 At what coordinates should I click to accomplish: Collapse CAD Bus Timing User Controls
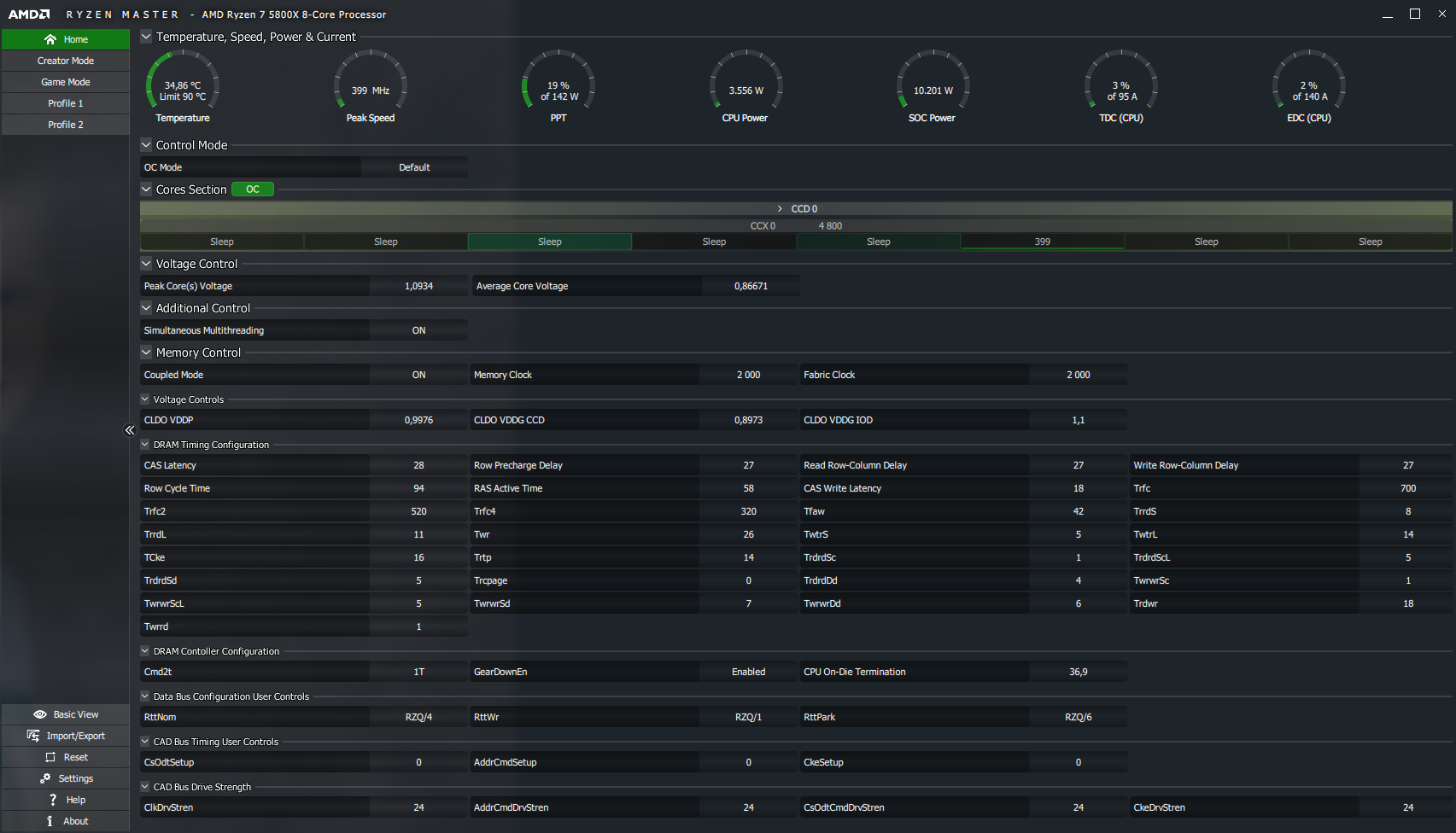tap(145, 742)
